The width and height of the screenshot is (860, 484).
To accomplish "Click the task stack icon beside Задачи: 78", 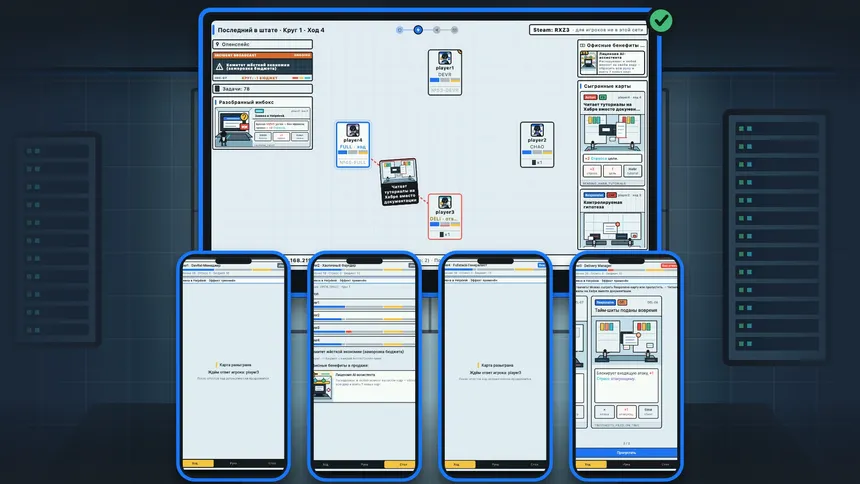I will pyautogui.click(x=218, y=89).
